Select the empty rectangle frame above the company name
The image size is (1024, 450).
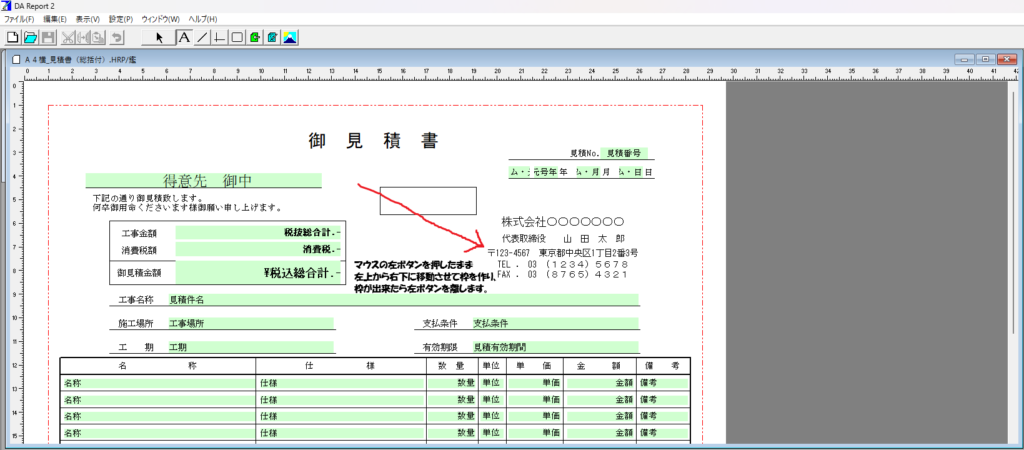(x=428, y=201)
